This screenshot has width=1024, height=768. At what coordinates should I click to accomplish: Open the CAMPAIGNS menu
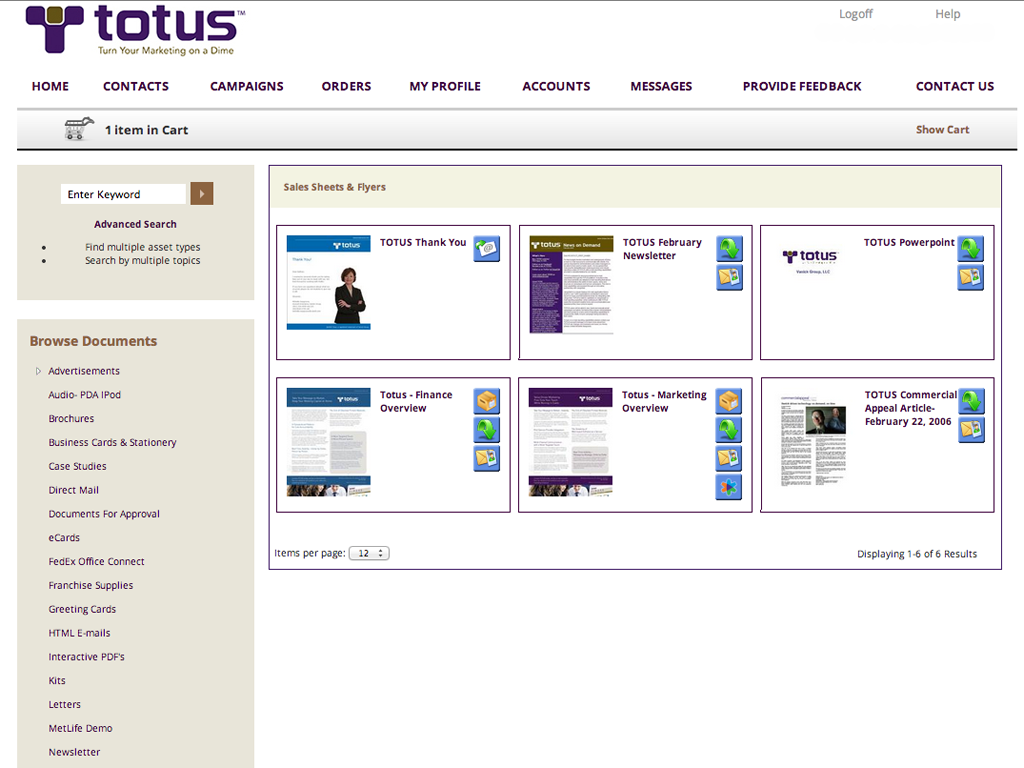247,86
